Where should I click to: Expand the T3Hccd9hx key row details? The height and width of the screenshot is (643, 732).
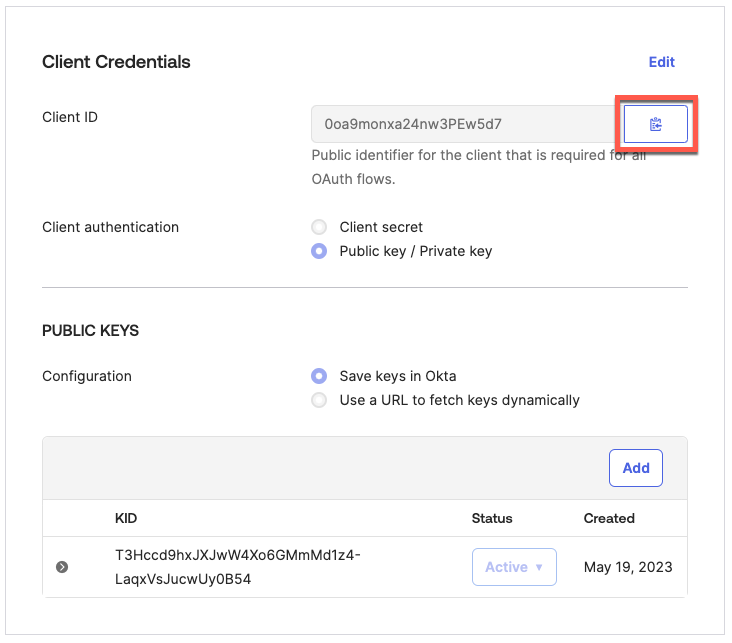click(x=62, y=567)
